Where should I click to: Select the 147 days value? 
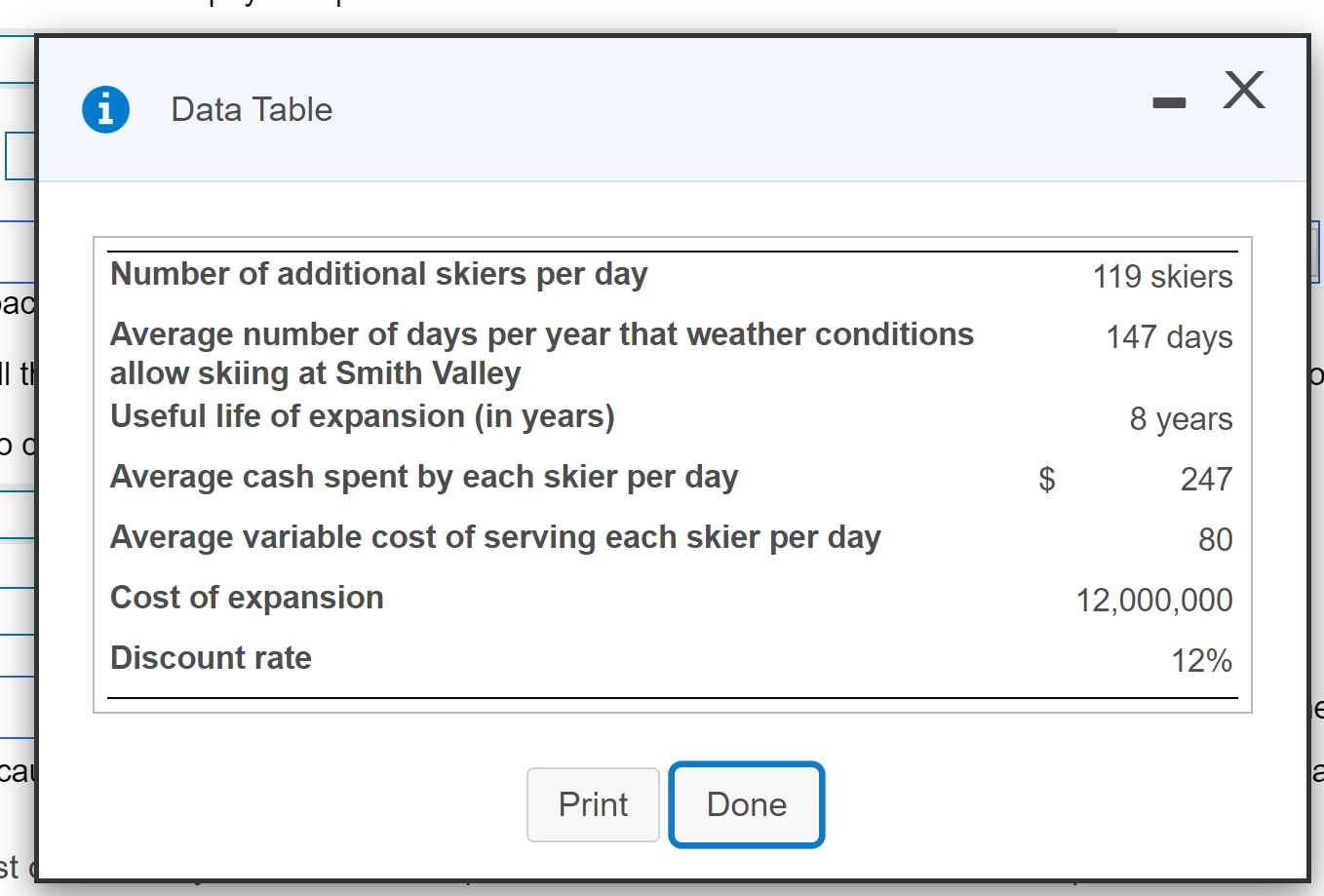(1168, 337)
